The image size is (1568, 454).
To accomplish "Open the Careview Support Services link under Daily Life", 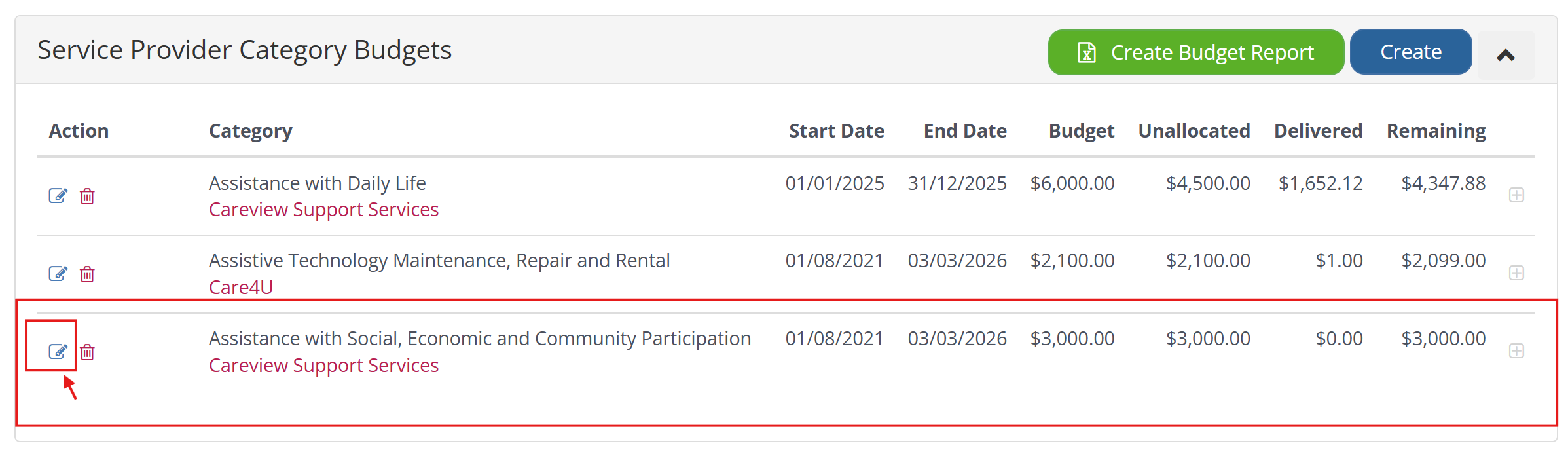I will click(323, 210).
